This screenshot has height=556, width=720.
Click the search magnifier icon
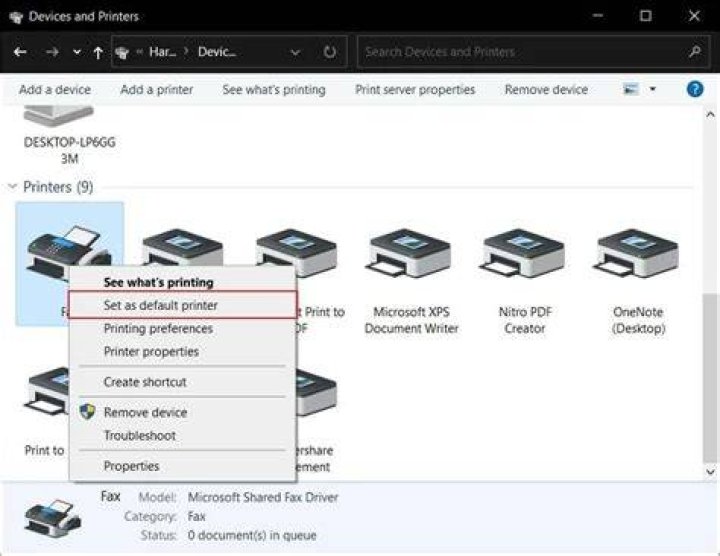[x=695, y=51]
